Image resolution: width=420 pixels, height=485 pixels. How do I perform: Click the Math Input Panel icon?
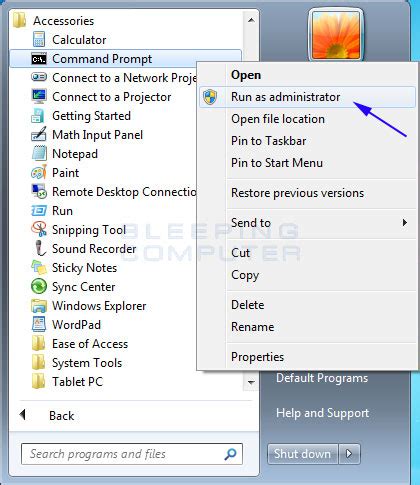(39, 135)
